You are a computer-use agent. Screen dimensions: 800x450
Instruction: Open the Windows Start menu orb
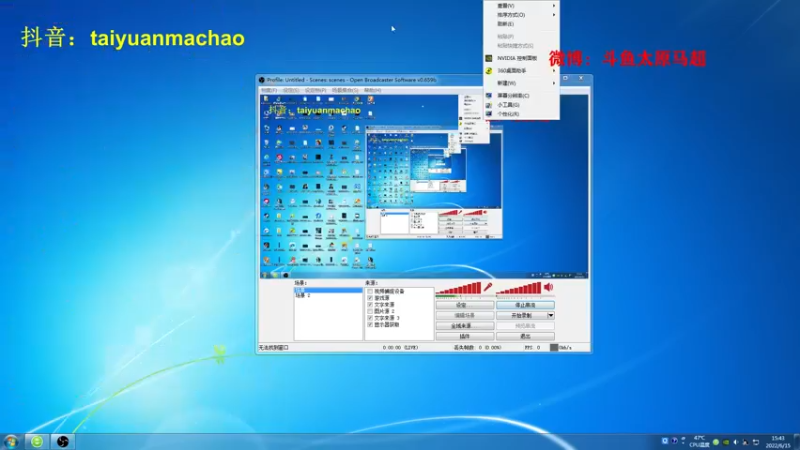11,441
